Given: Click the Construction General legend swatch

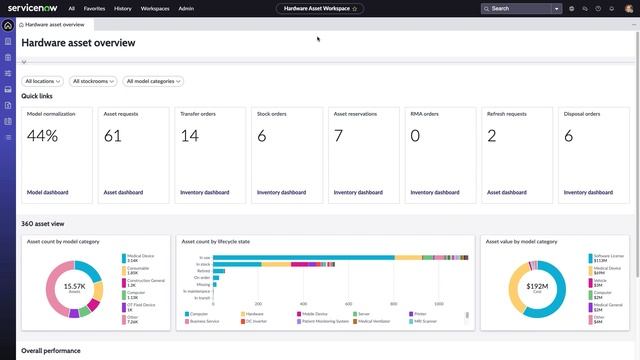Looking at the screenshot, I should click(x=124, y=283).
